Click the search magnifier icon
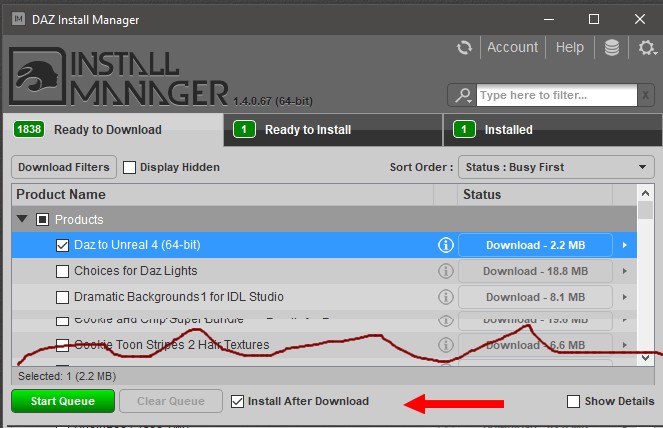The width and height of the screenshot is (663, 428). coord(463,96)
